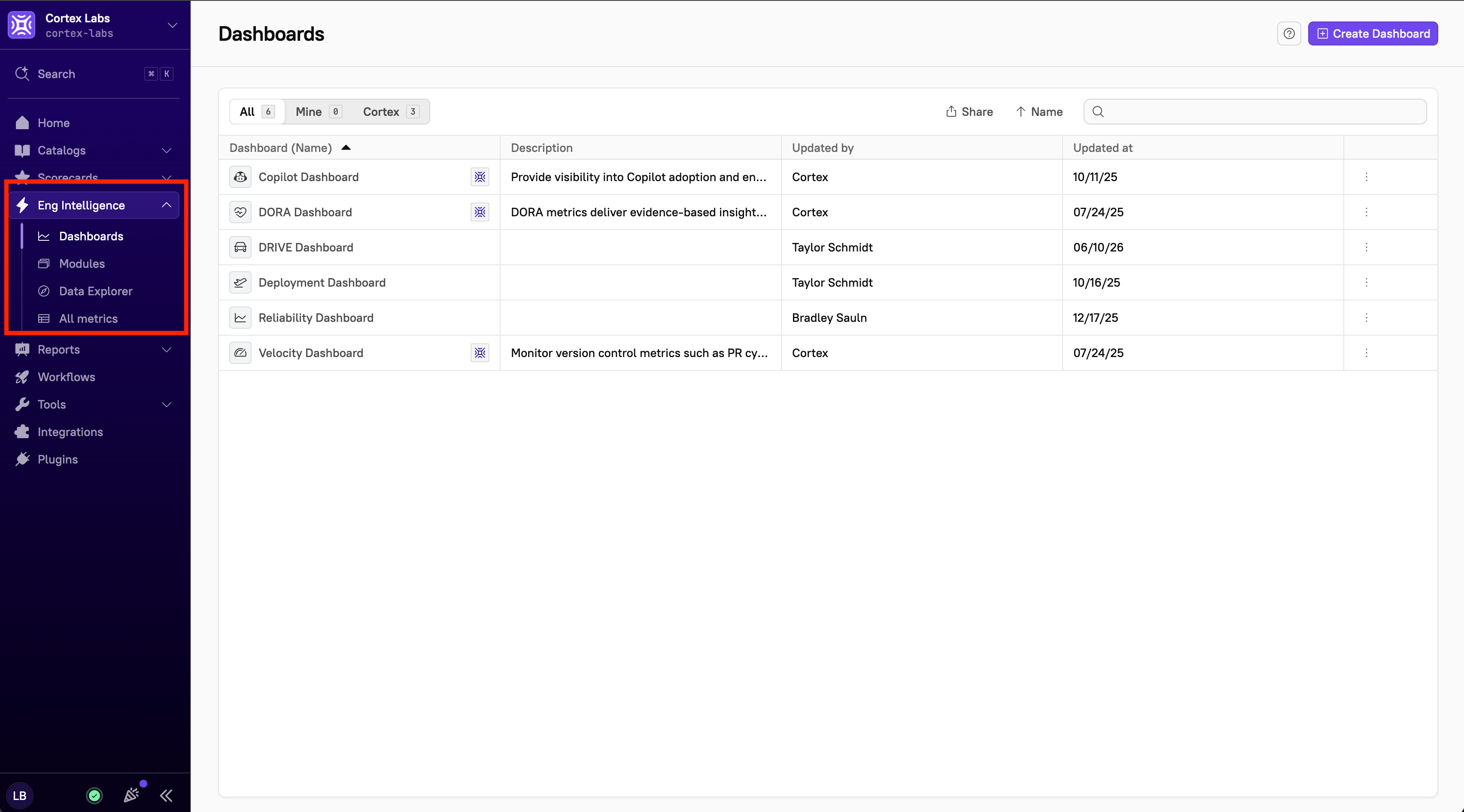Click the DORA Dashboard heart icon

pyautogui.click(x=240, y=212)
